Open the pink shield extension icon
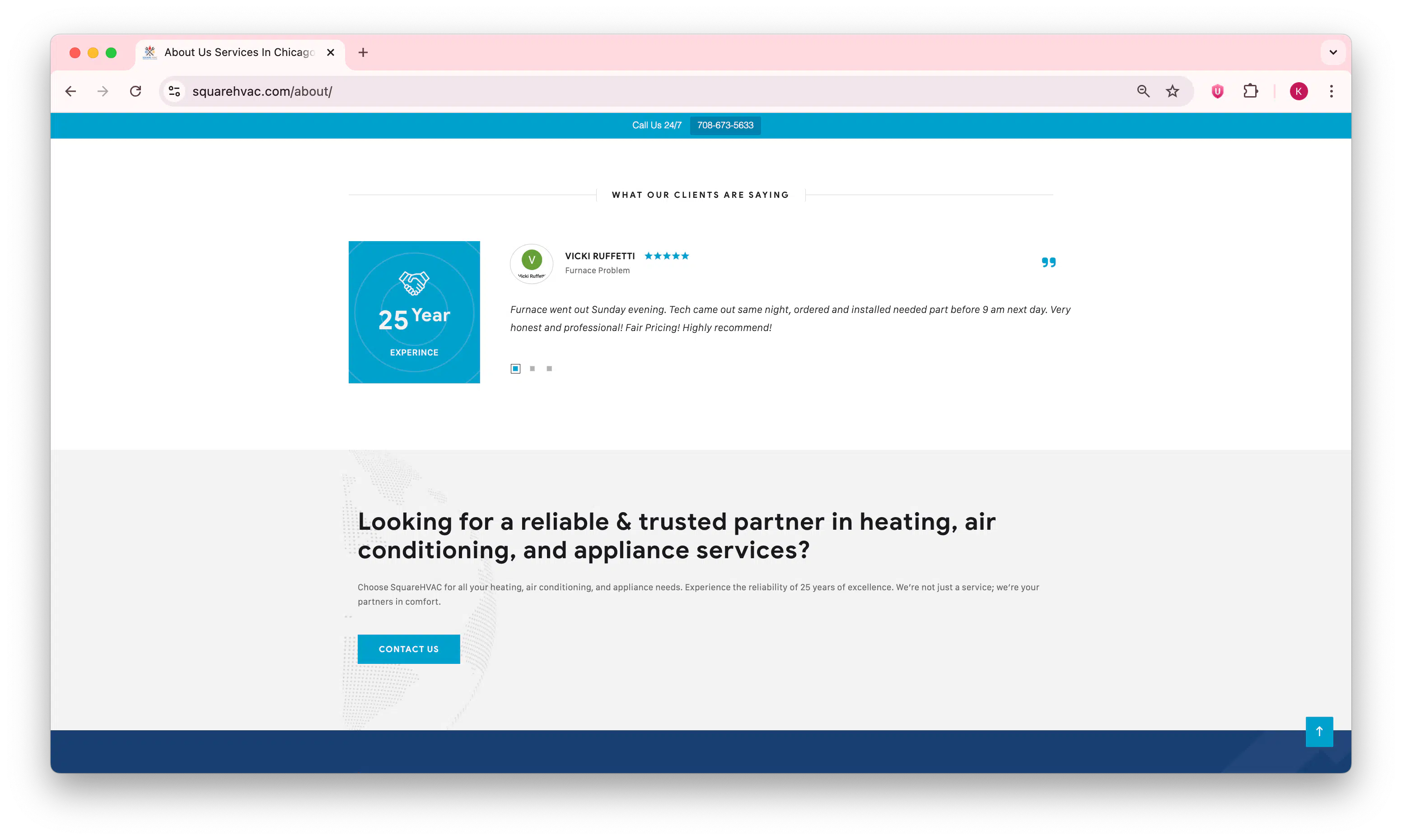The image size is (1402, 840). click(1217, 91)
